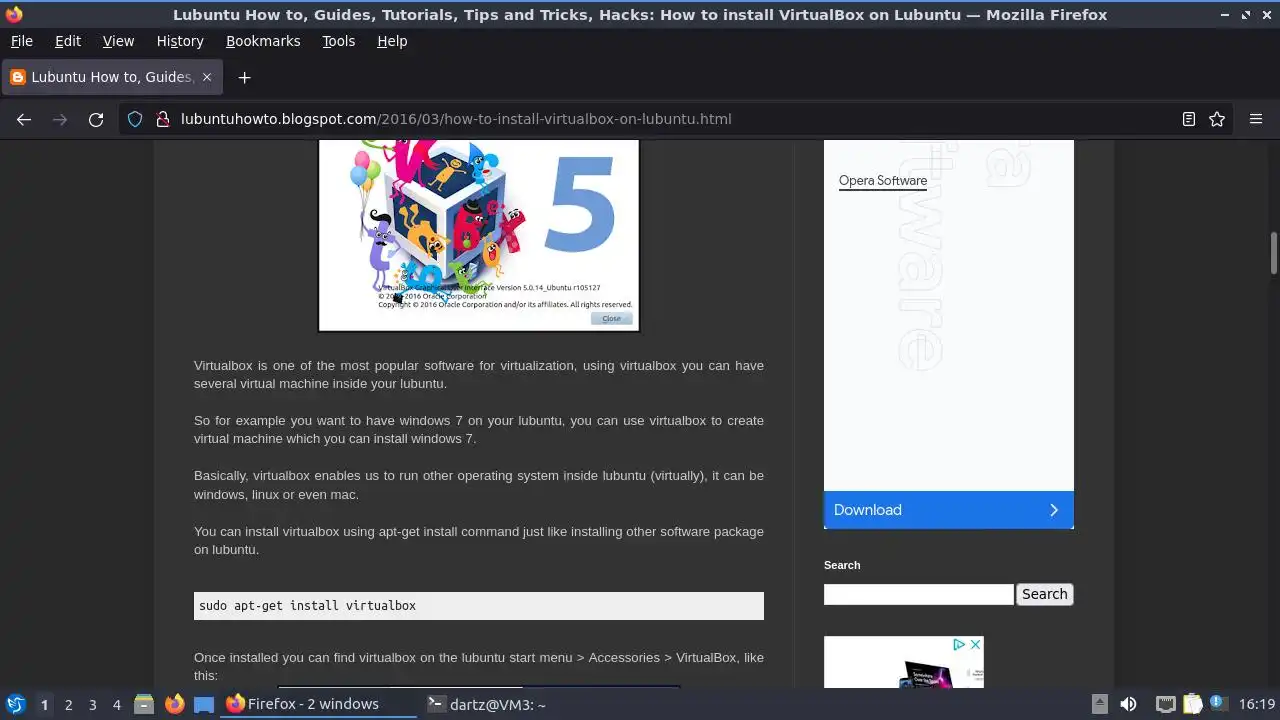Select the Lubuntu How to, Guides tab
Viewport: 1280px width, 720px height.
[112, 77]
